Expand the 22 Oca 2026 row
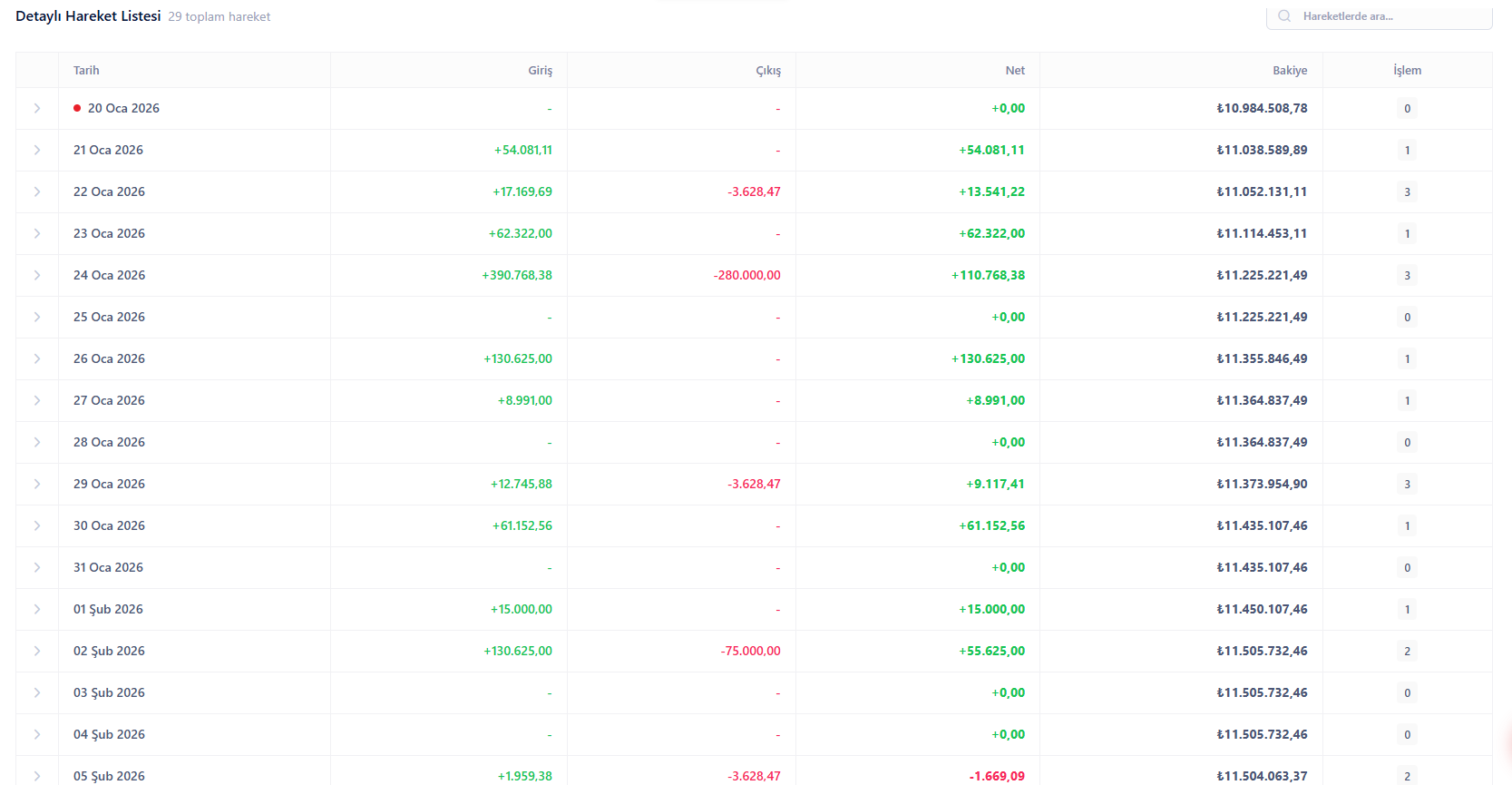The width and height of the screenshot is (1512, 785). click(x=37, y=192)
